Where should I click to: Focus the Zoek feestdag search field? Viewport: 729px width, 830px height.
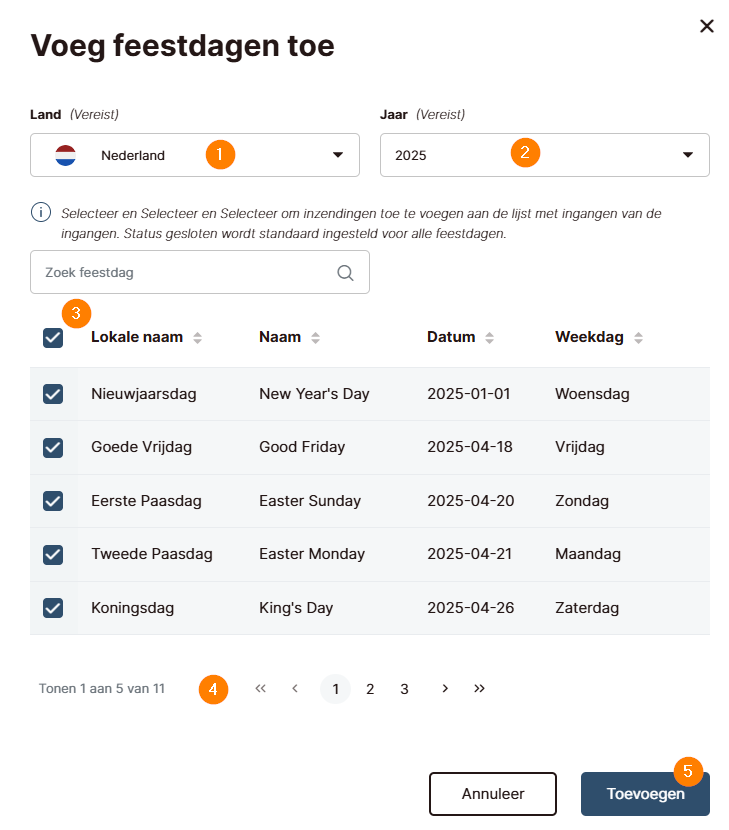[x=185, y=272]
